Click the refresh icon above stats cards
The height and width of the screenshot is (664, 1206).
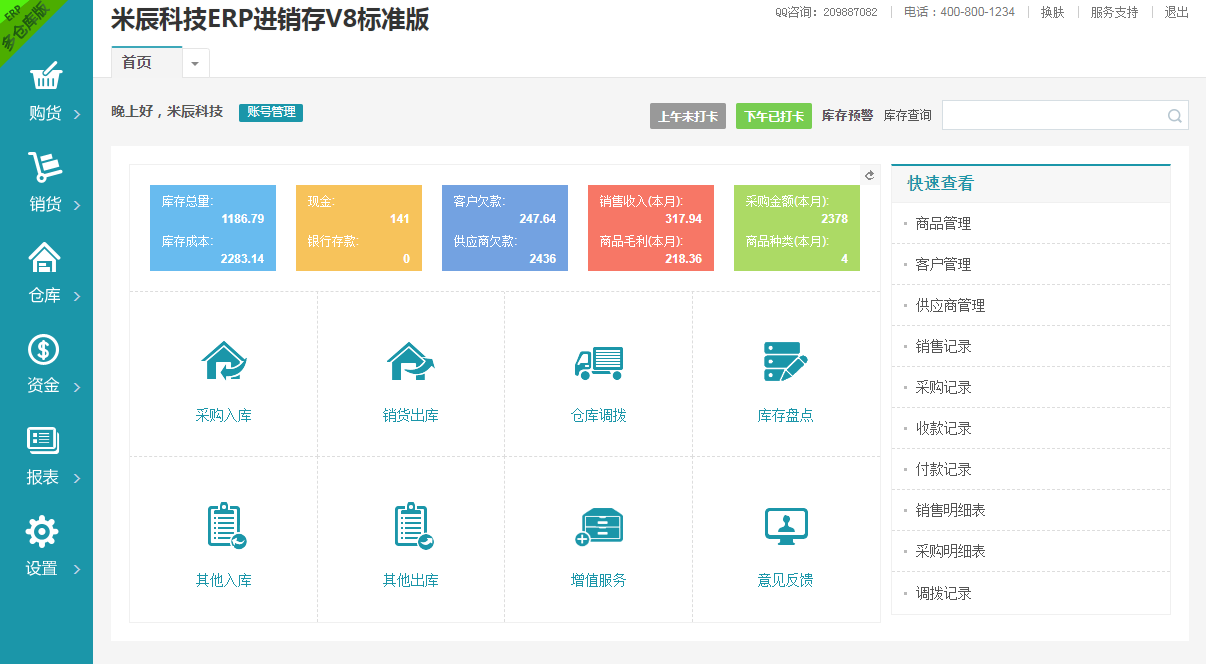pos(870,175)
